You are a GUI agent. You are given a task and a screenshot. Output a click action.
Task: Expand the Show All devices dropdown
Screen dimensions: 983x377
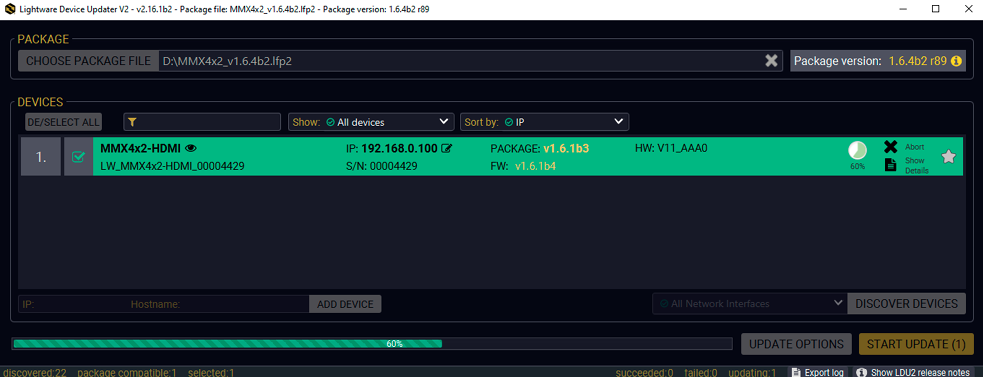371,122
